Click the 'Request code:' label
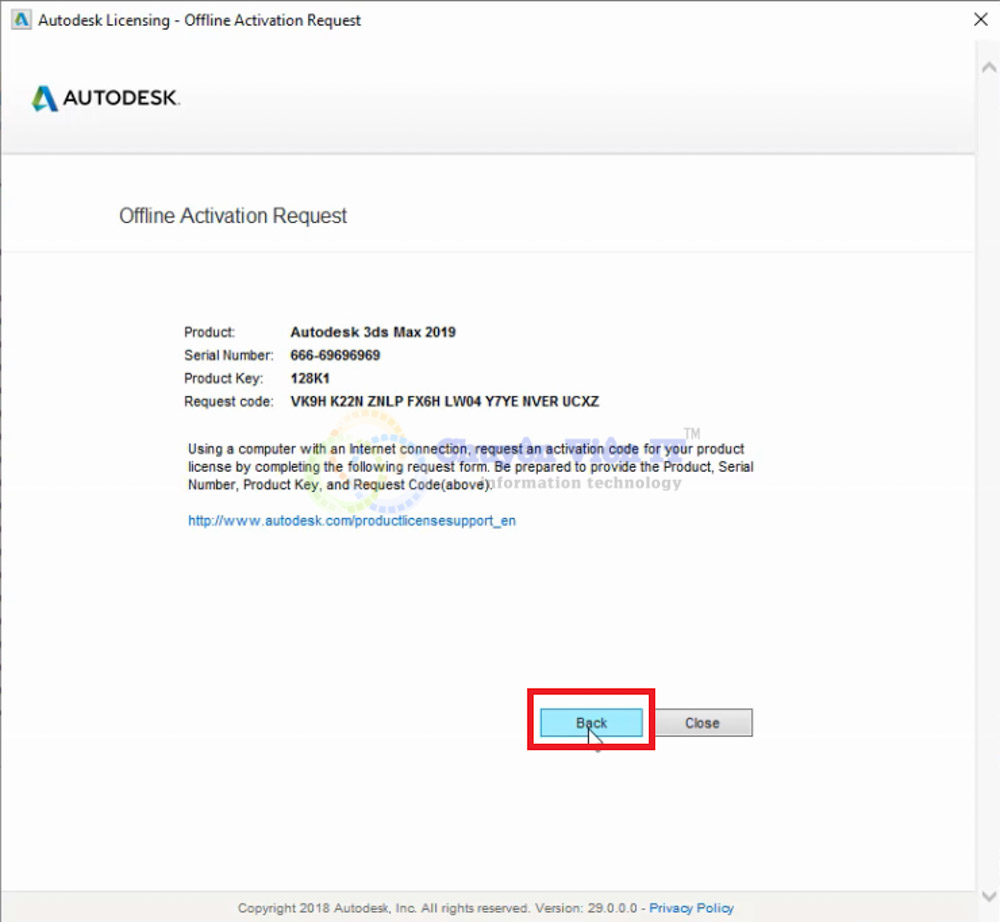The image size is (1000, 922). 228,402
